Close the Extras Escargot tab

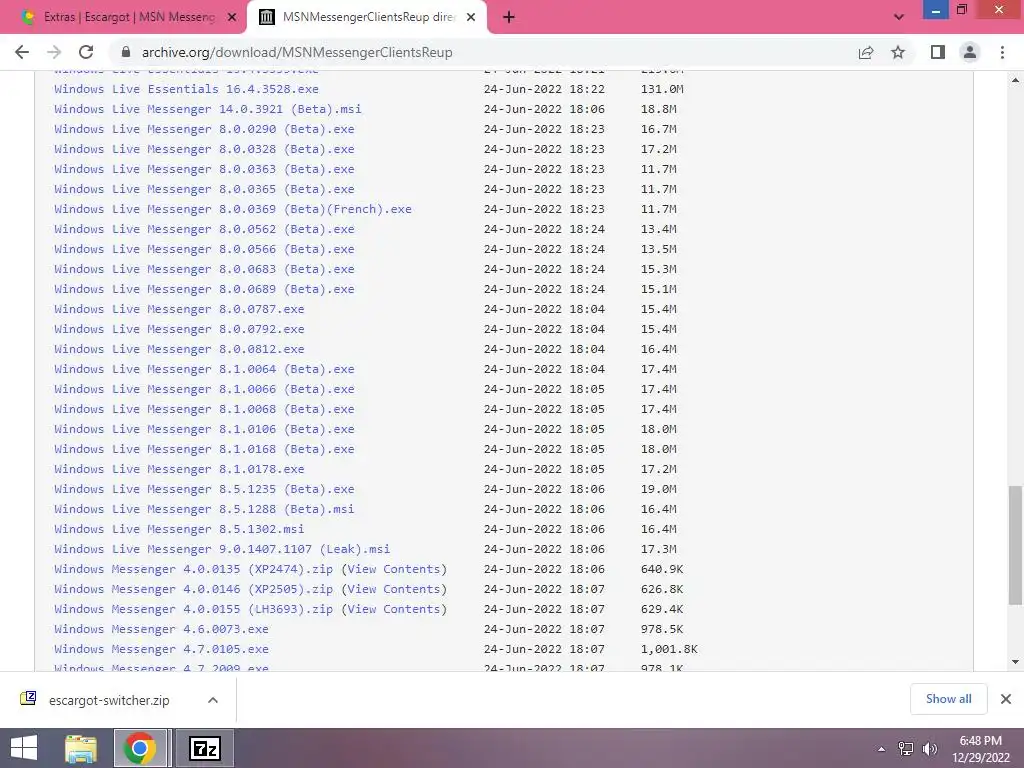(232, 18)
